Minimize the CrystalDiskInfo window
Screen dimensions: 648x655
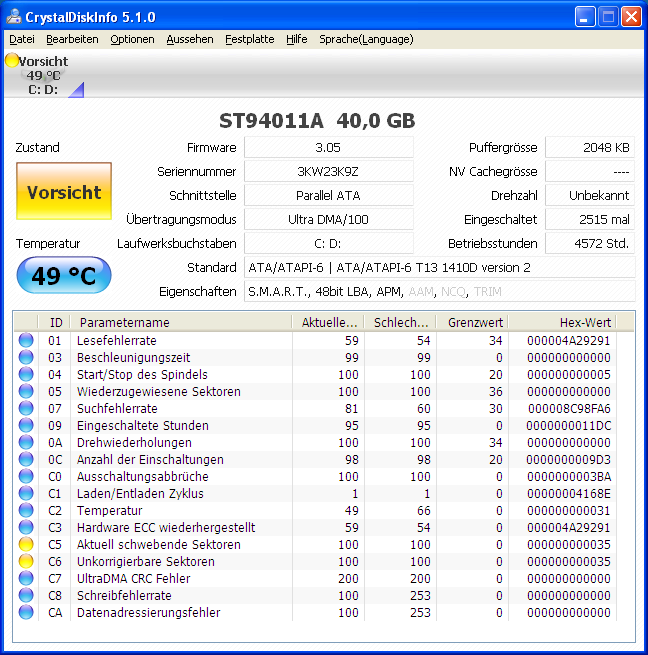tap(585, 17)
